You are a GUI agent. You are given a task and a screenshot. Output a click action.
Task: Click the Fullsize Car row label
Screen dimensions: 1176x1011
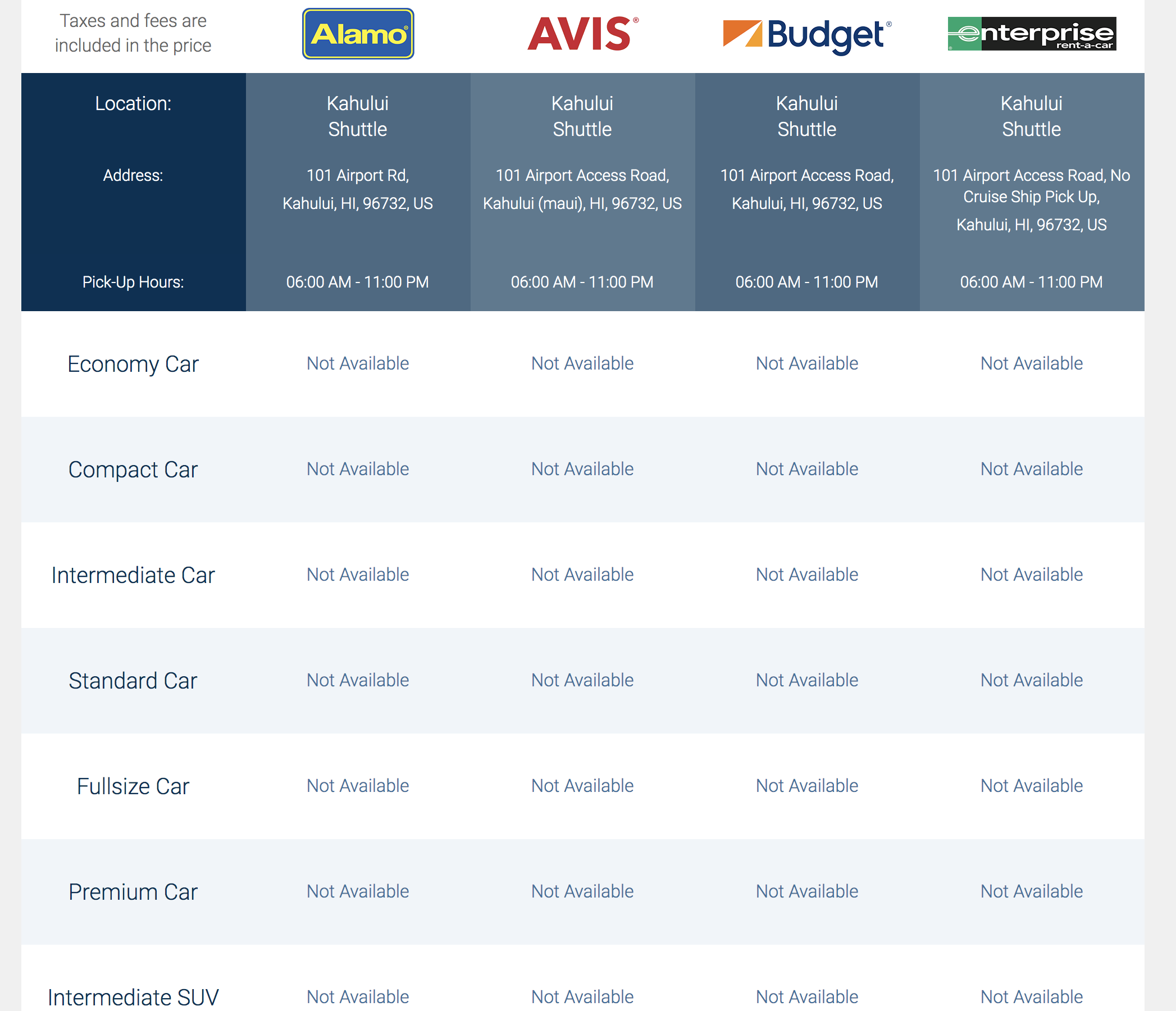tap(133, 786)
